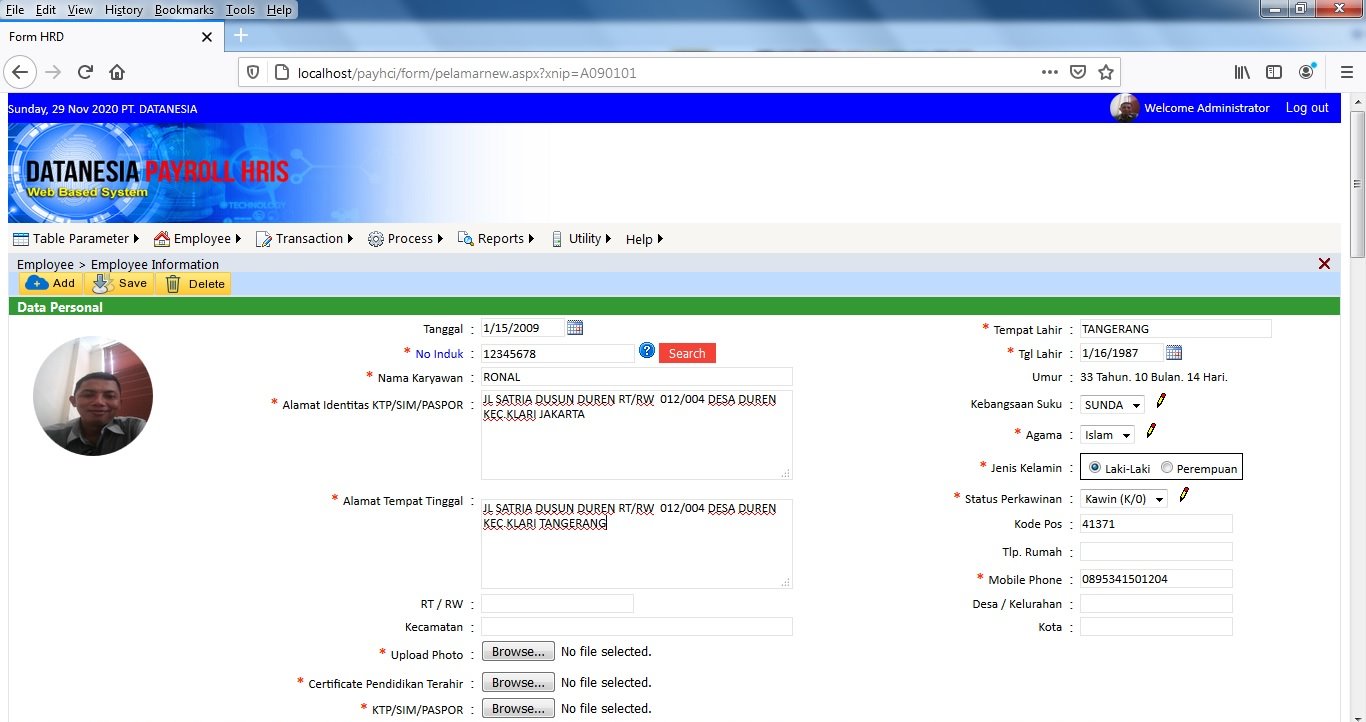The image size is (1366, 722).
Task: Expand the Reports menu
Action: point(496,239)
